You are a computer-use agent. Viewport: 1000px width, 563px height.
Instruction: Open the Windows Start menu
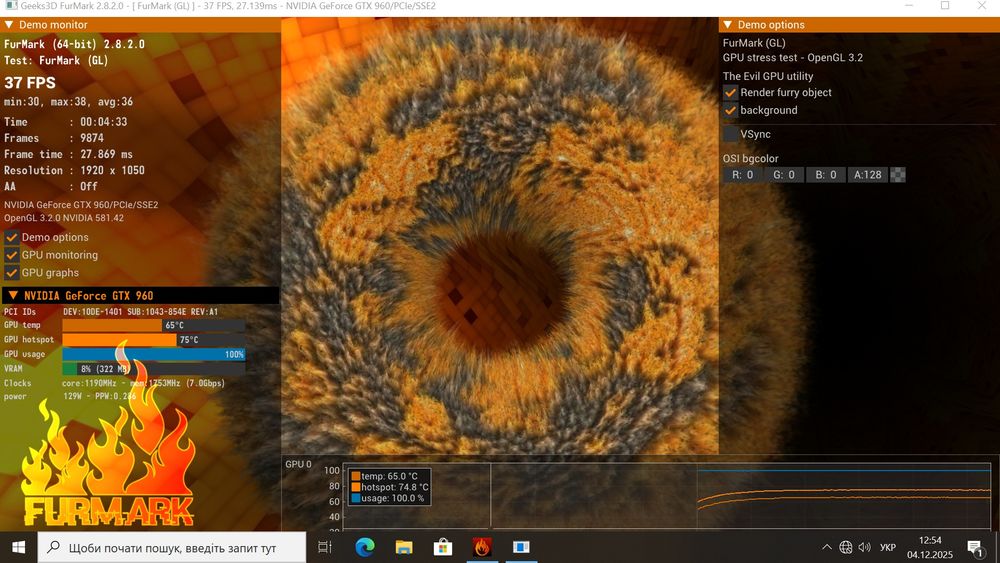tap(18, 547)
